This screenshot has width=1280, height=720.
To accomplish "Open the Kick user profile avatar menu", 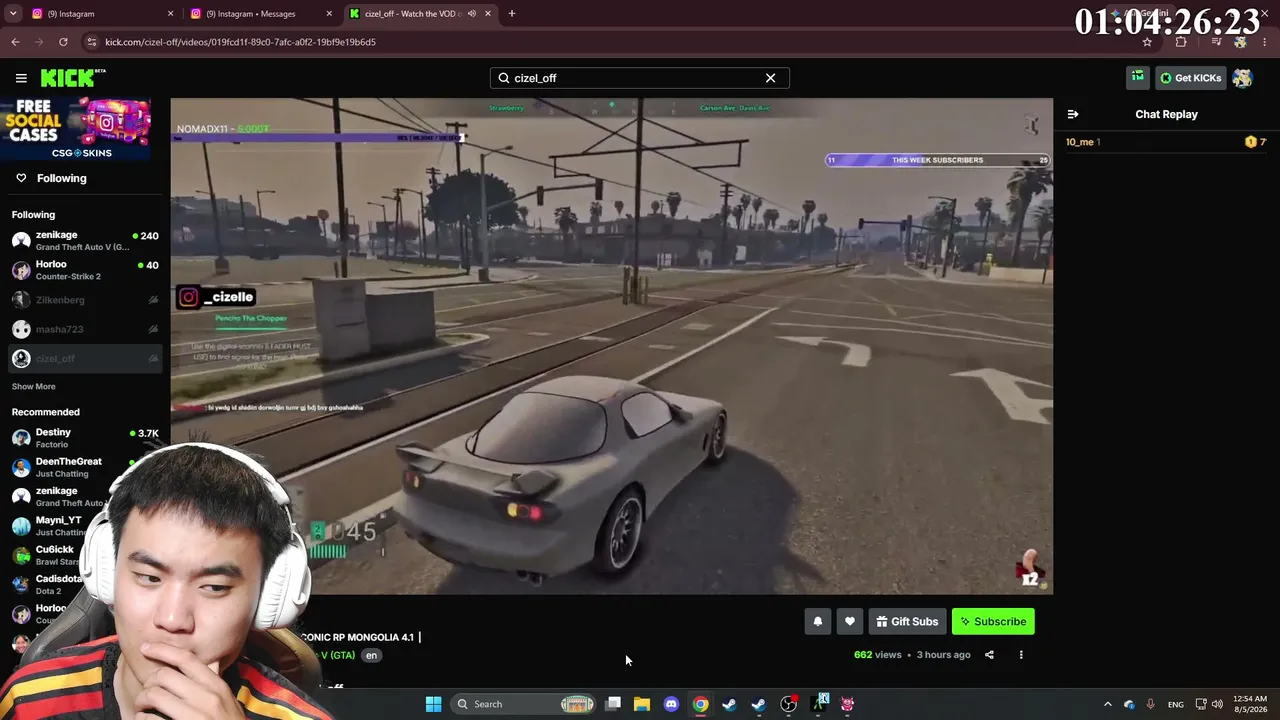I will [x=1242, y=78].
